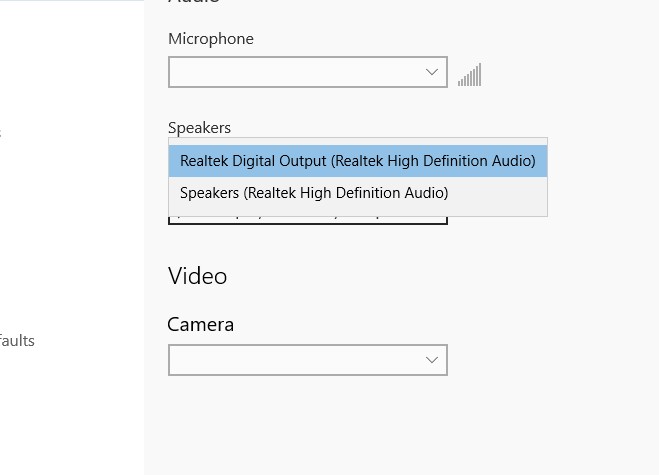
Task: Click the blank gap between Video and Camera
Action: click(300, 300)
